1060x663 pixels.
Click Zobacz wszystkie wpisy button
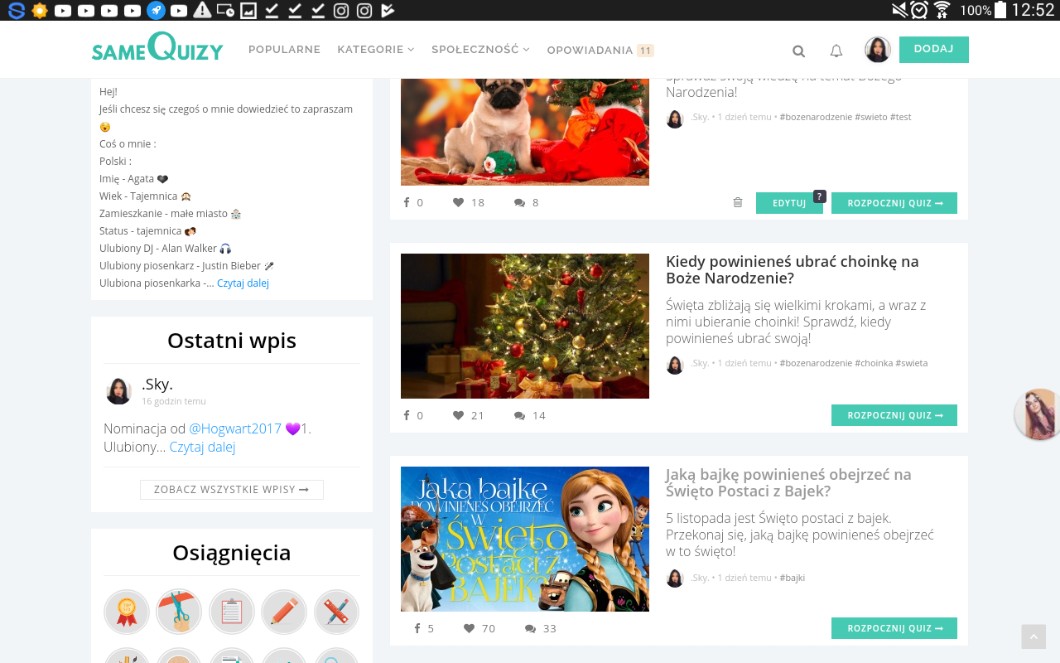[231, 490]
